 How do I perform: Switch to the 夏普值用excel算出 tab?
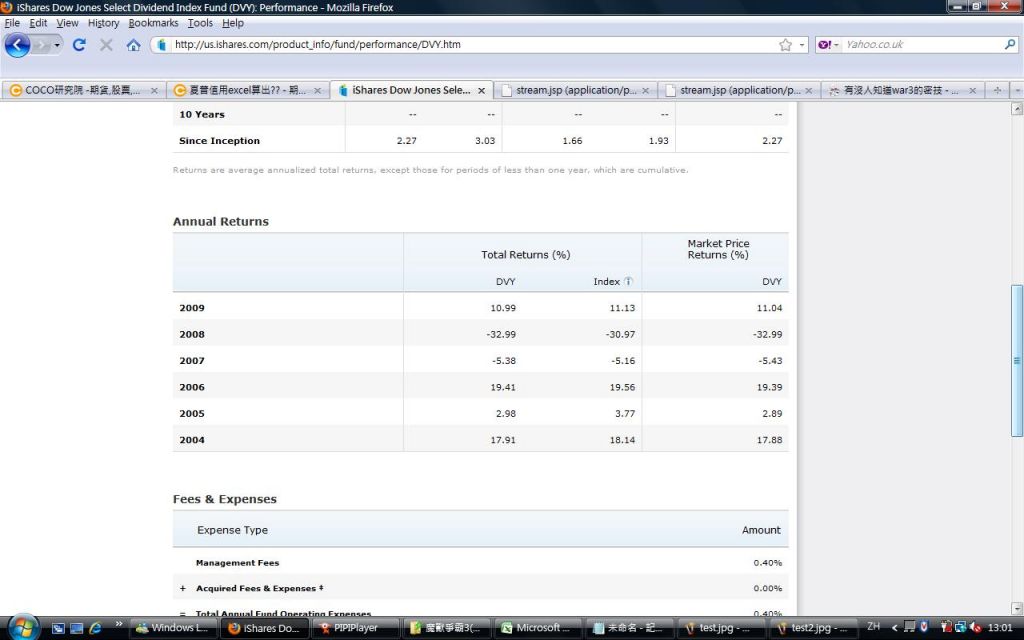pos(248,90)
